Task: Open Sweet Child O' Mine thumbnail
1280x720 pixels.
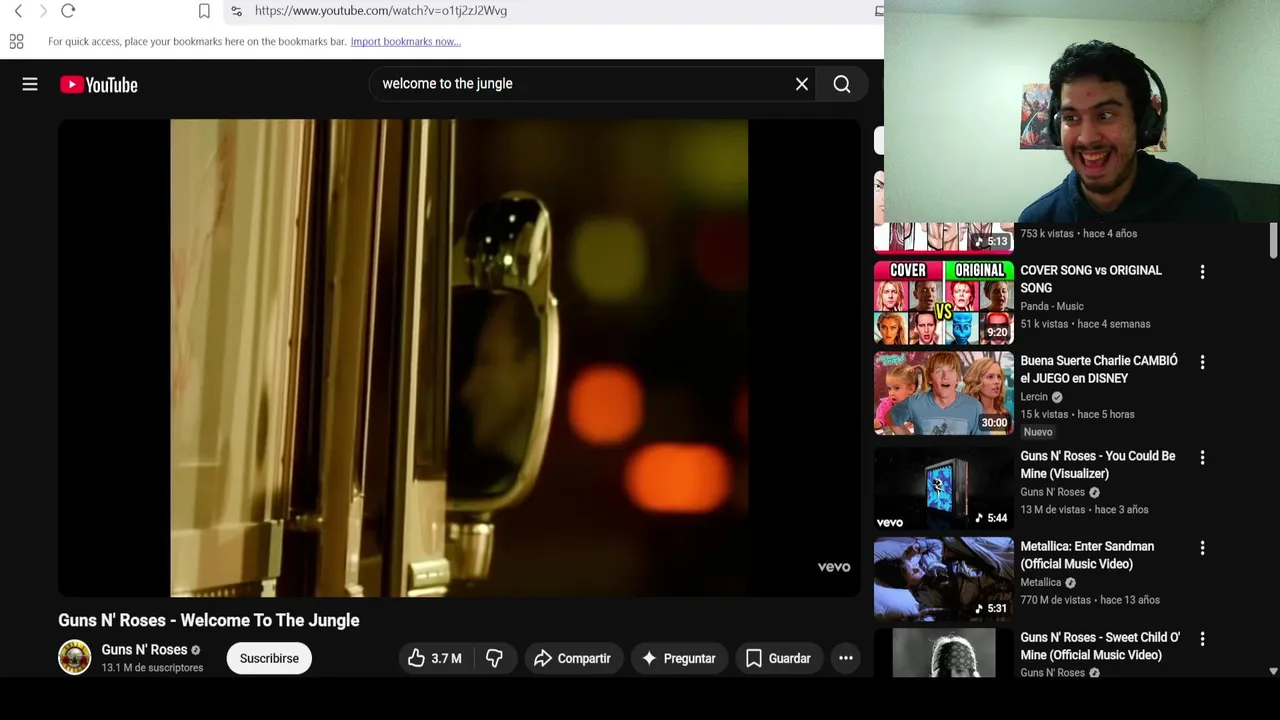Action: coord(944,653)
